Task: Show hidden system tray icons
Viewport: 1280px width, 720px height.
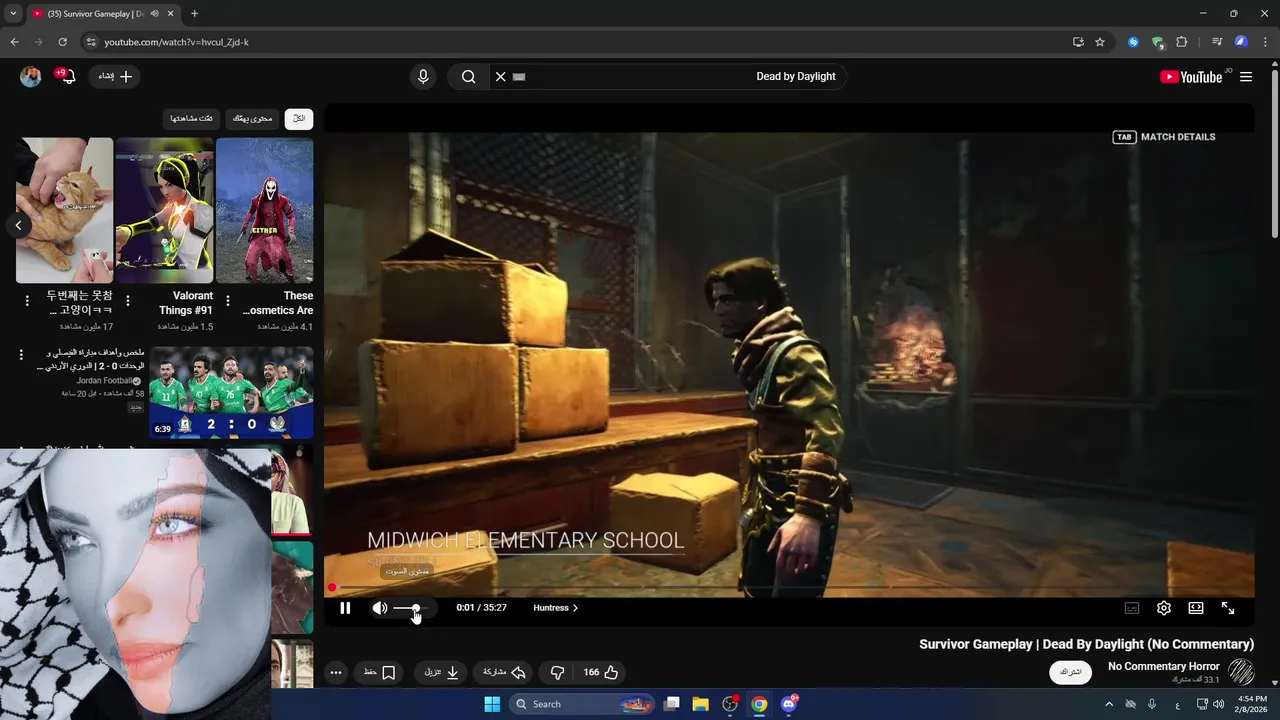Action: click(x=1108, y=704)
